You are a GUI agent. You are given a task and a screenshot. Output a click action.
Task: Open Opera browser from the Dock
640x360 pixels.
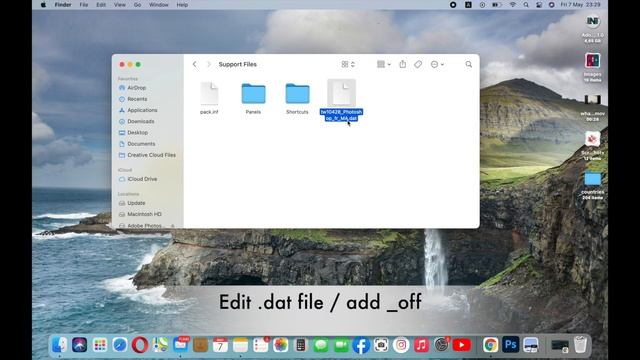pos(140,345)
